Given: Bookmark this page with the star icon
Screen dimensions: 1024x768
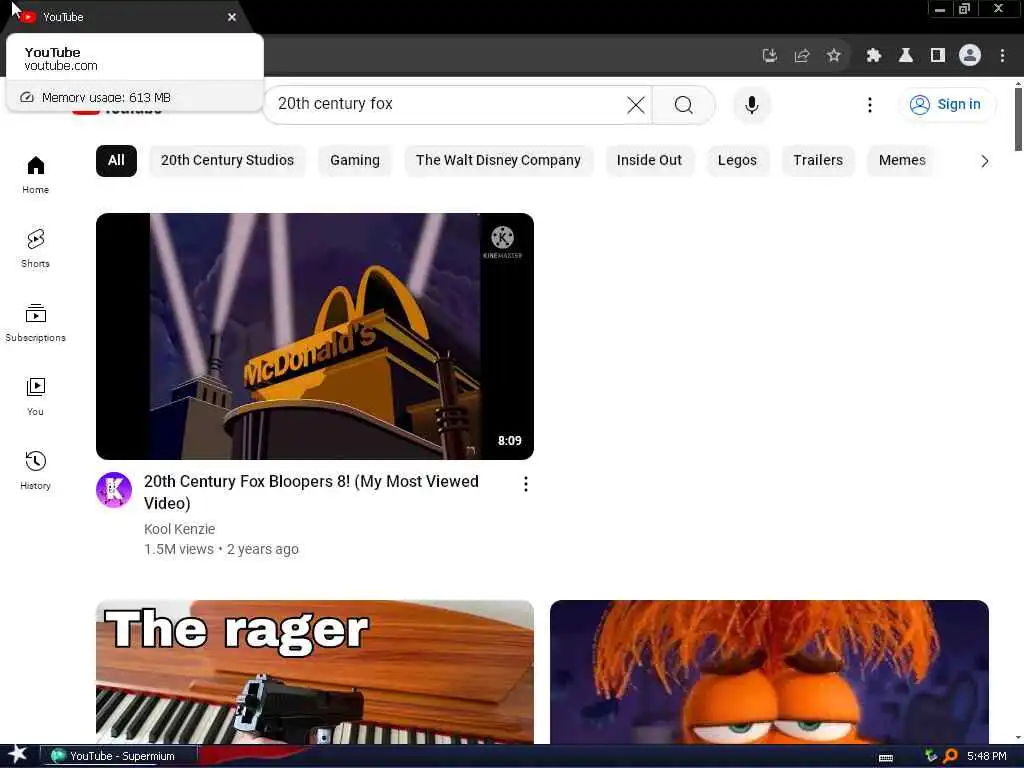Looking at the screenshot, I should (833, 56).
